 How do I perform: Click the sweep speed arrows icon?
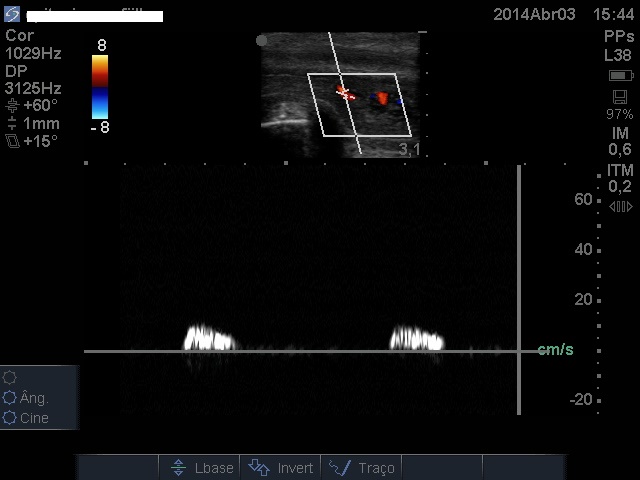[x=620, y=206]
